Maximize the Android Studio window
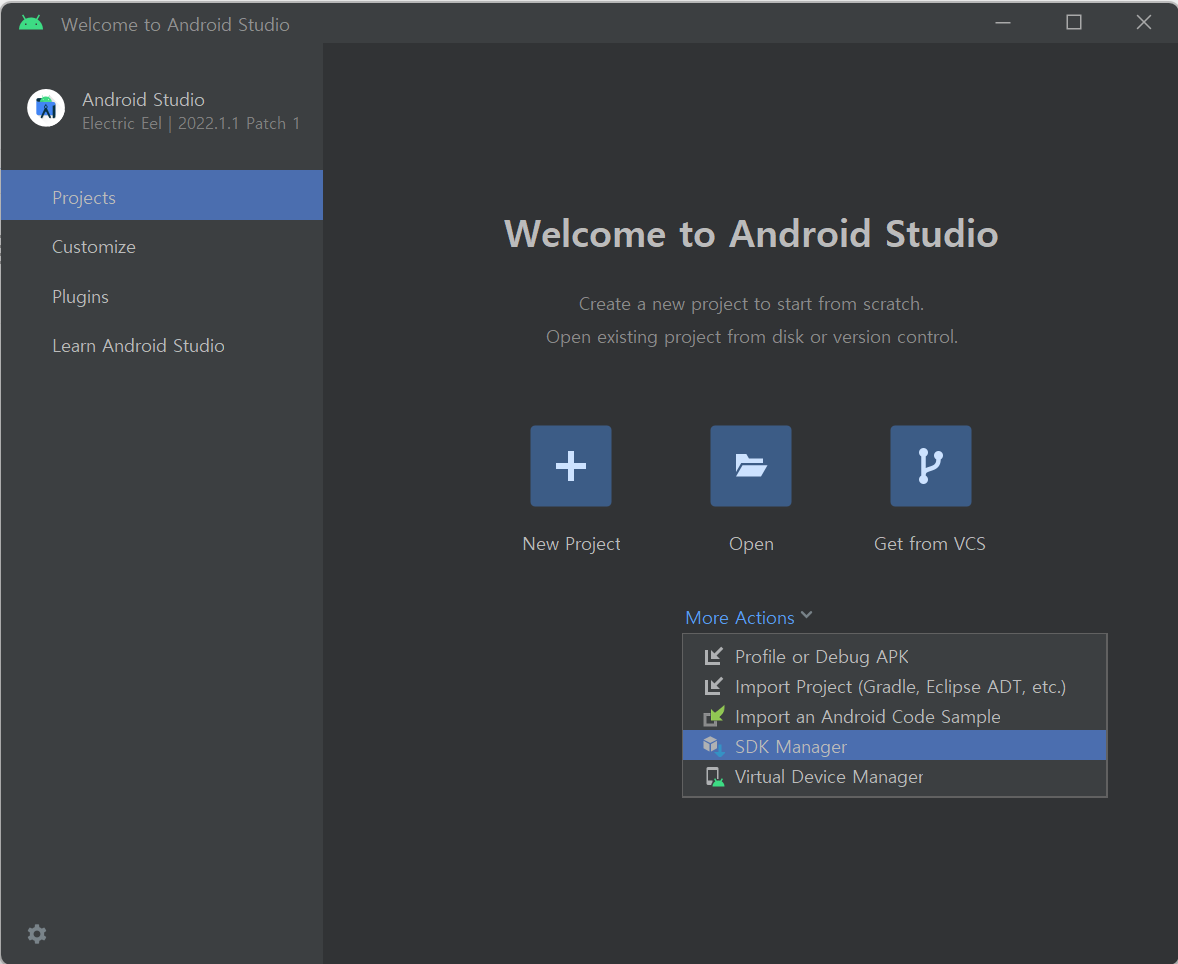The height and width of the screenshot is (964, 1178). 1074,23
